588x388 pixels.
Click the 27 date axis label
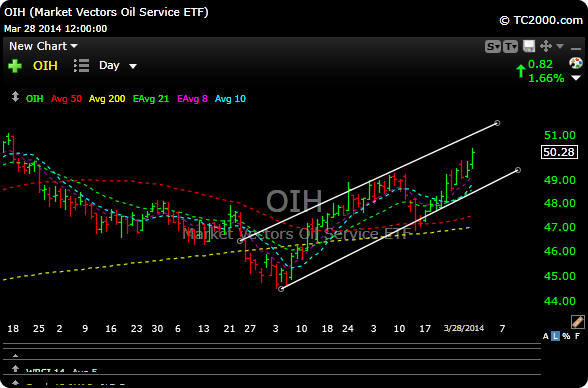pos(250,329)
